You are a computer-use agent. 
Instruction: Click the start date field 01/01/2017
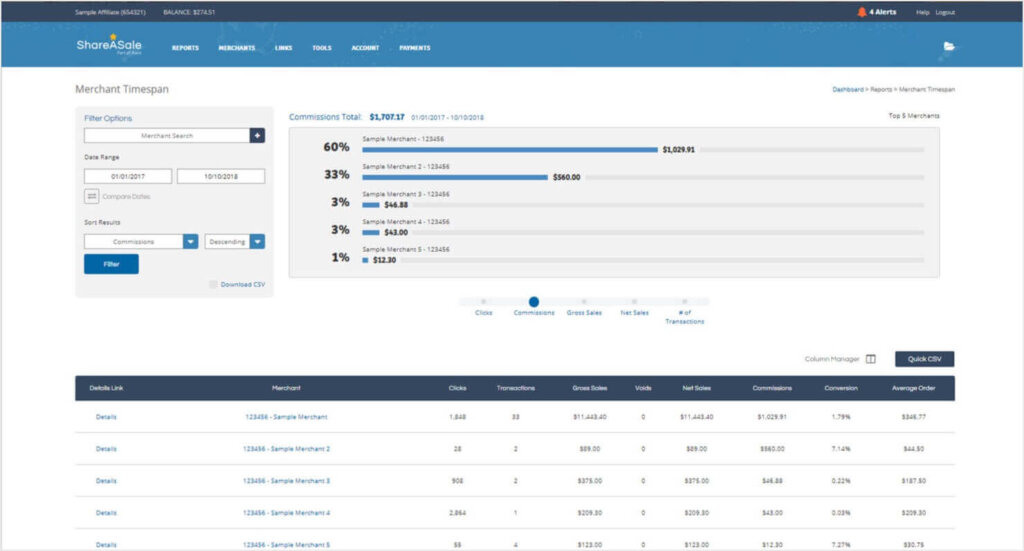click(128, 176)
